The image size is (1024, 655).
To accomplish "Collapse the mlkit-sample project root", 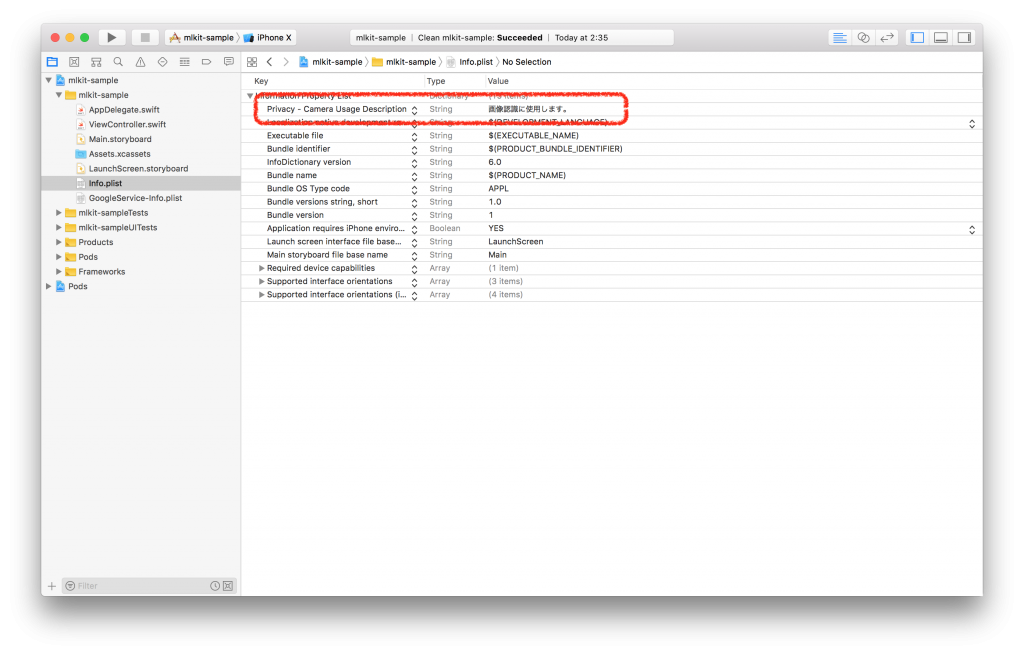I will [x=48, y=80].
